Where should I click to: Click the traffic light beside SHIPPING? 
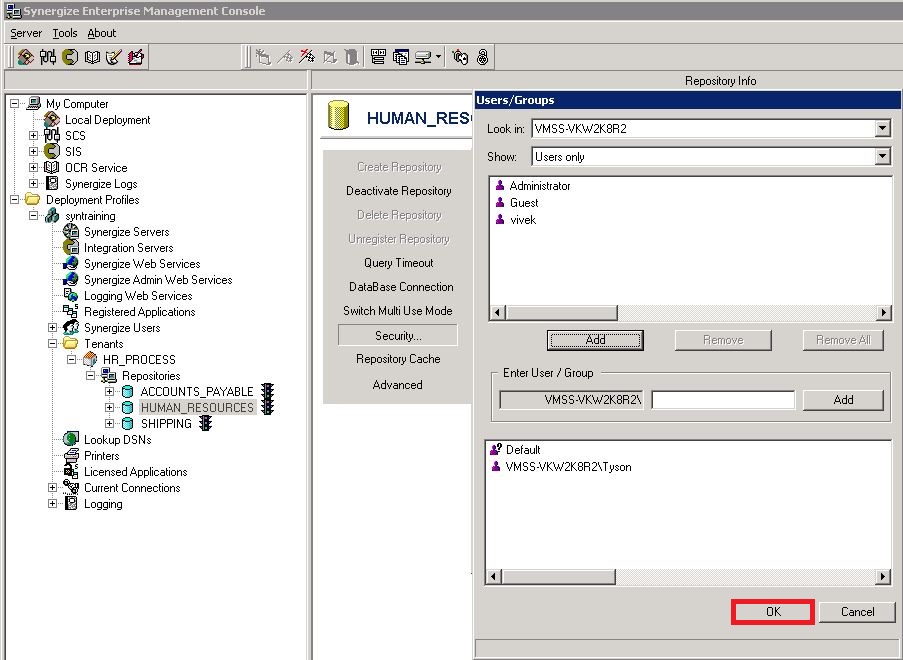[x=206, y=423]
